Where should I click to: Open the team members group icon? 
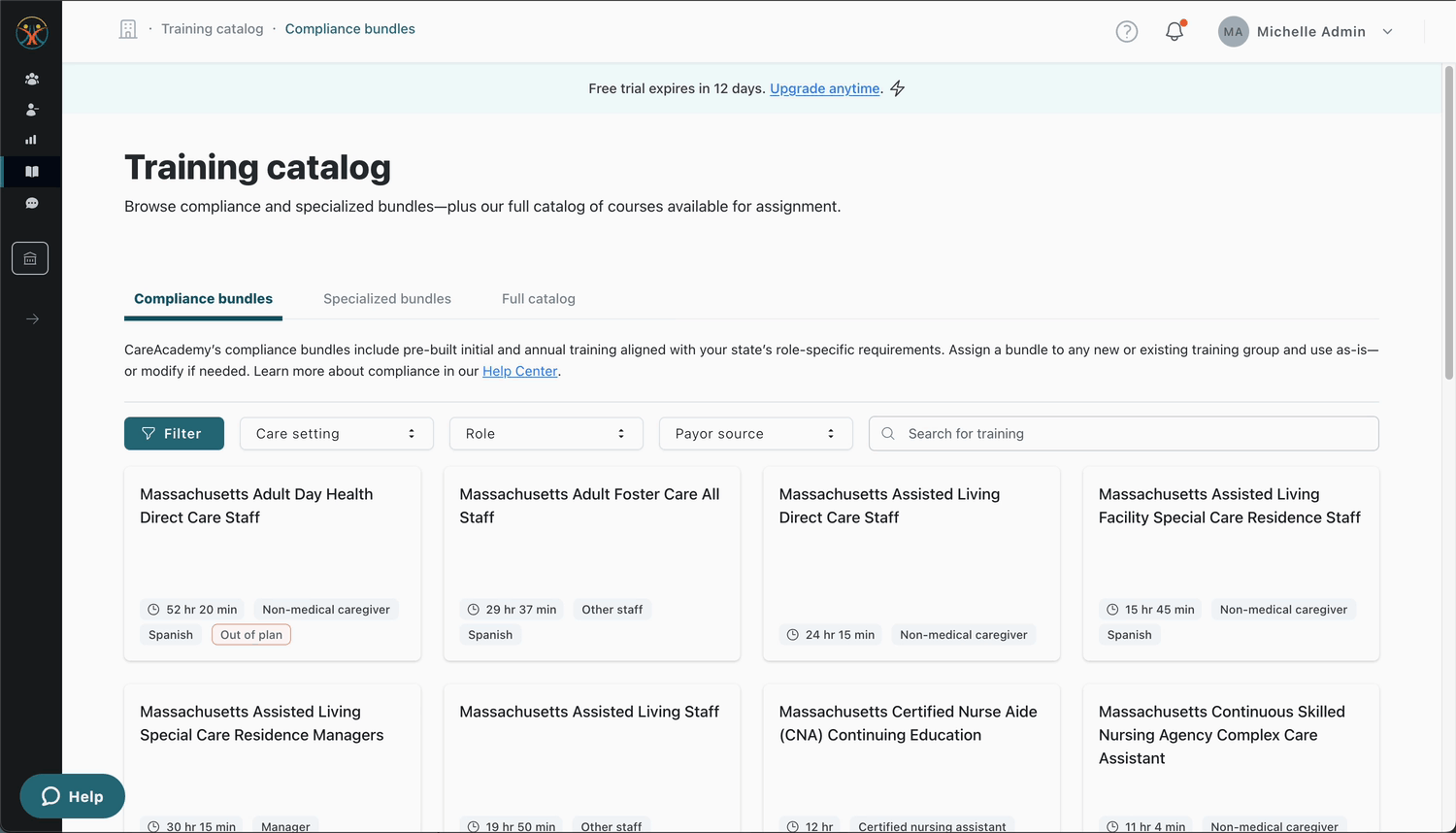31,79
